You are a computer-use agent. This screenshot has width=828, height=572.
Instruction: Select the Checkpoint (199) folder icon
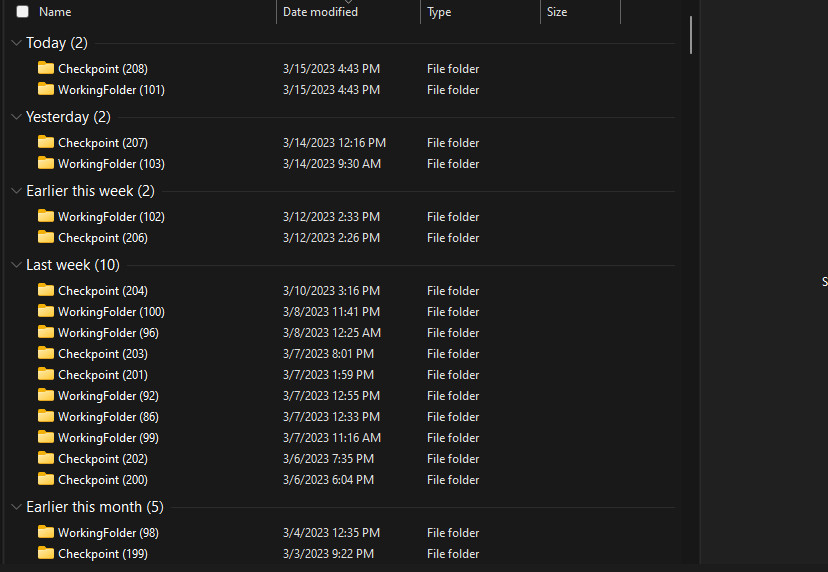pyautogui.click(x=46, y=553)
